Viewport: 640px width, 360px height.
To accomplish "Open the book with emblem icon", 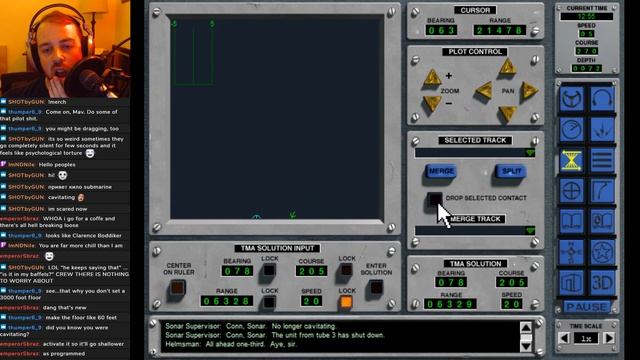I will point(602,221).
